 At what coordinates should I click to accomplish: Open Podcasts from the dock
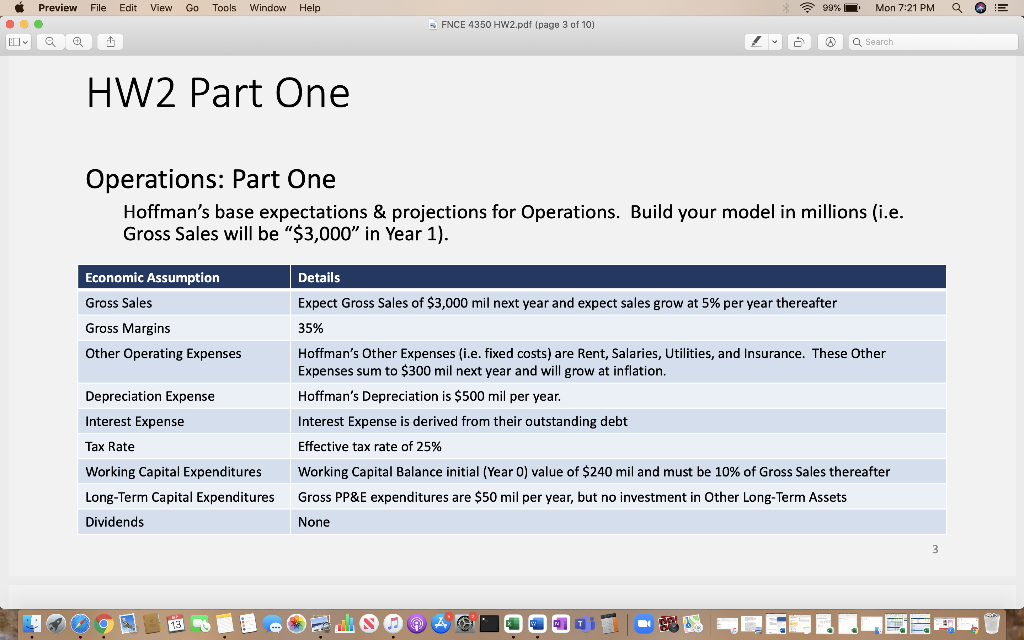pos(417,624)
